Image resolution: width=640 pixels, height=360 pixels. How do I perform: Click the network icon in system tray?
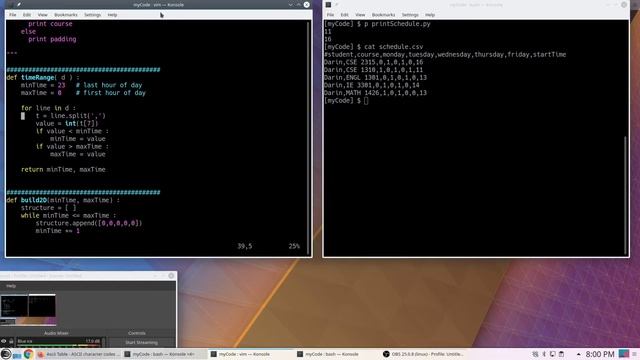pos(535,354)
